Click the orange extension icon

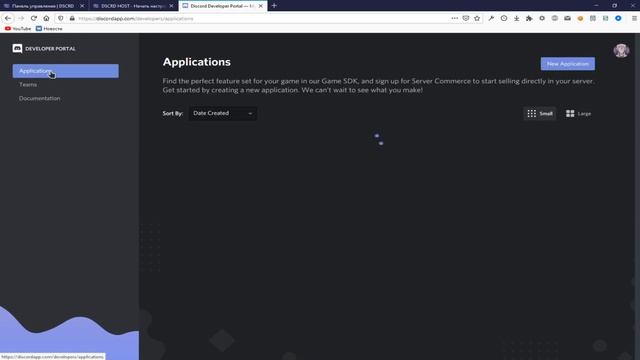(x=580, y=18)
